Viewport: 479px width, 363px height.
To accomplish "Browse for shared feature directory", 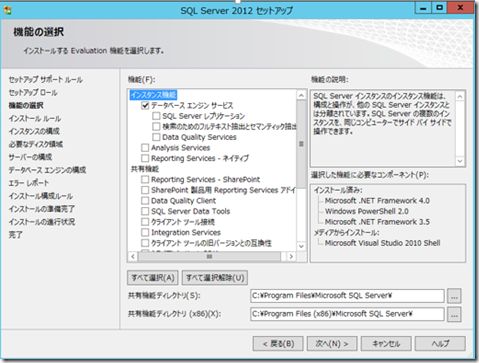I will coord(454,296).
